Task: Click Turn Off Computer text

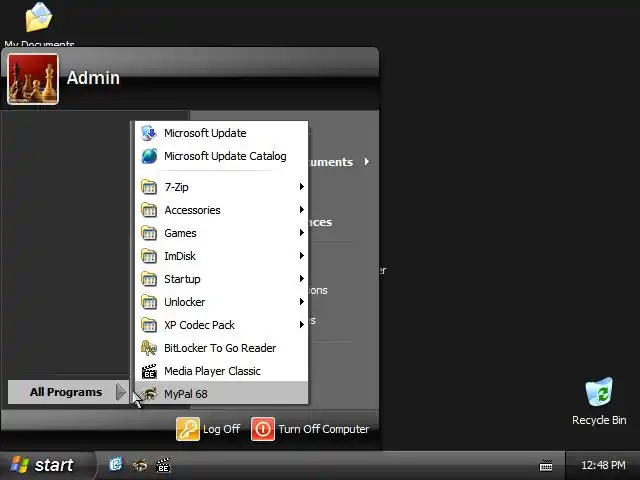Action: [x=324, y=429]
